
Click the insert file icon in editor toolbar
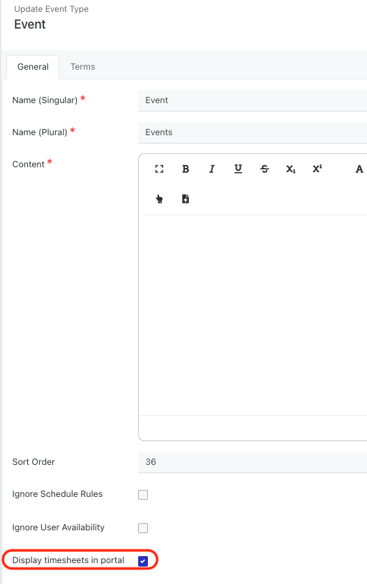click(185, 199)
